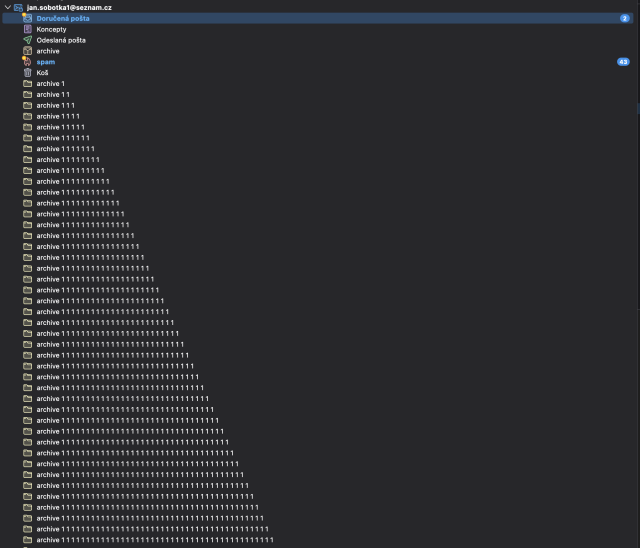Select the Koncepty folder label

tap(52, 29)
